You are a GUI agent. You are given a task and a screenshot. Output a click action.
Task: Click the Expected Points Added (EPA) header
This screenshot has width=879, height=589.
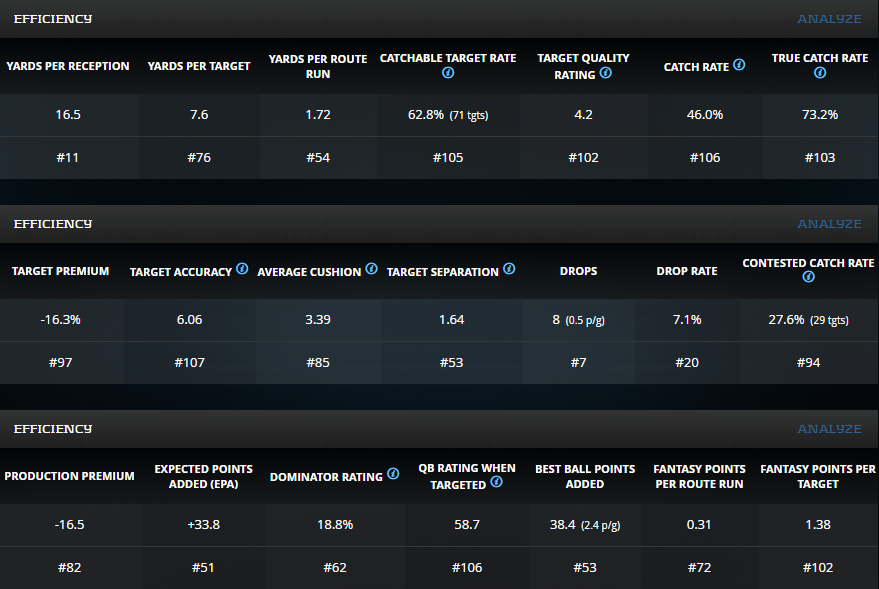coord(203,476)
